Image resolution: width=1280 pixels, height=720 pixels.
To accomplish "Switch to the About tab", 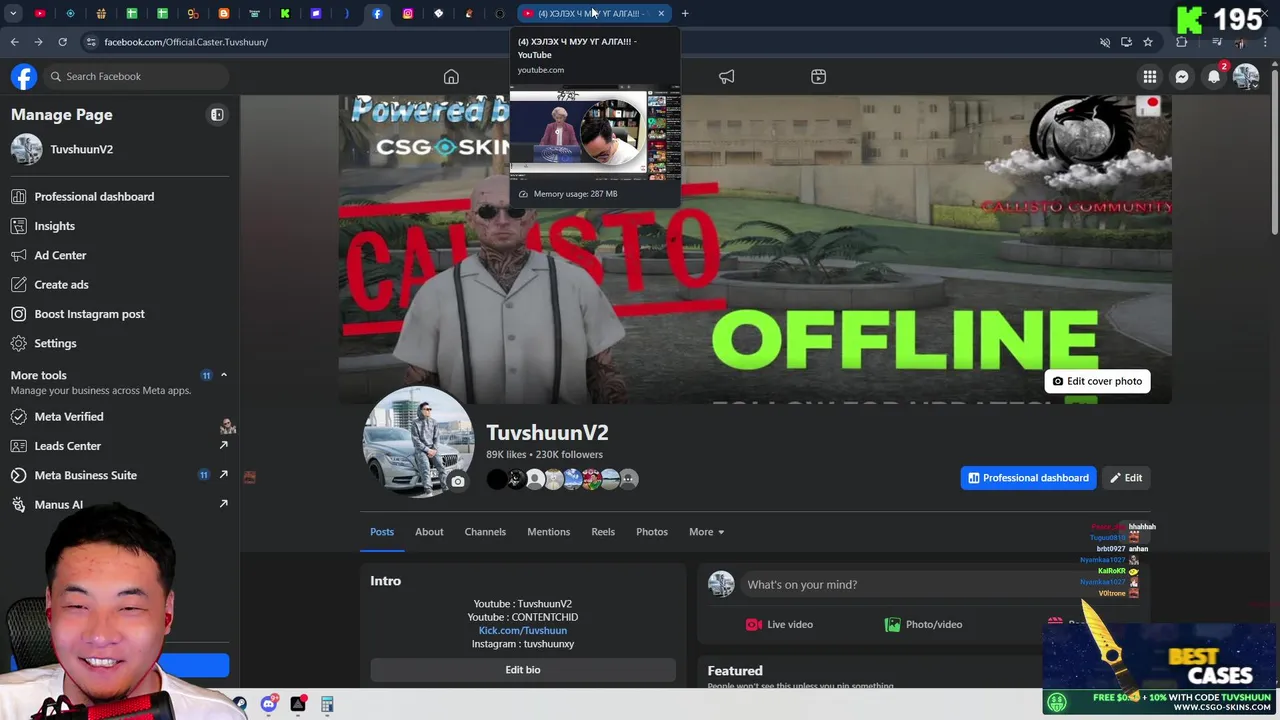I will coord(429,532).
